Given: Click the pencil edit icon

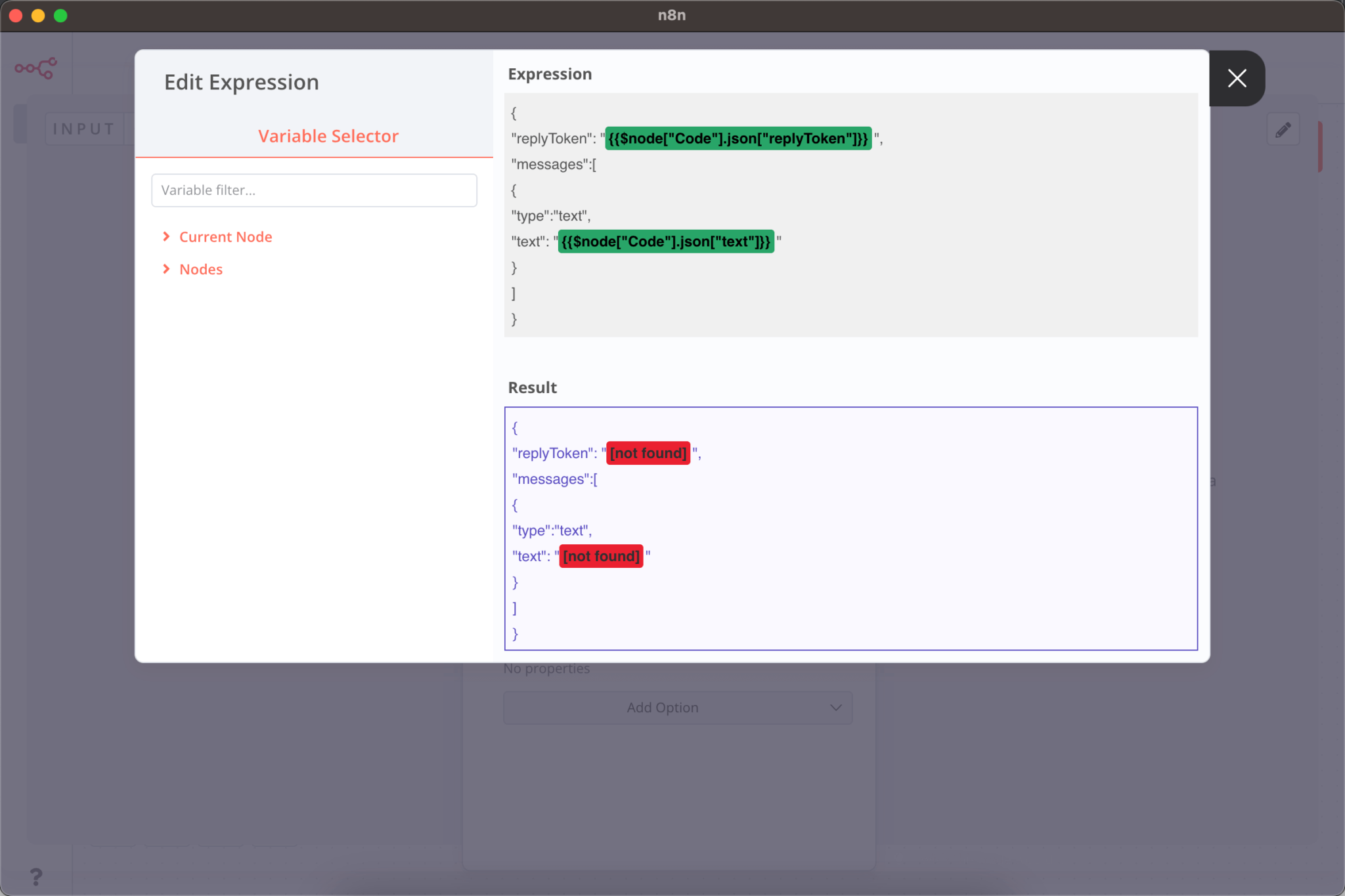Looking at the screenshot, I should click(x=1283, y=129).
